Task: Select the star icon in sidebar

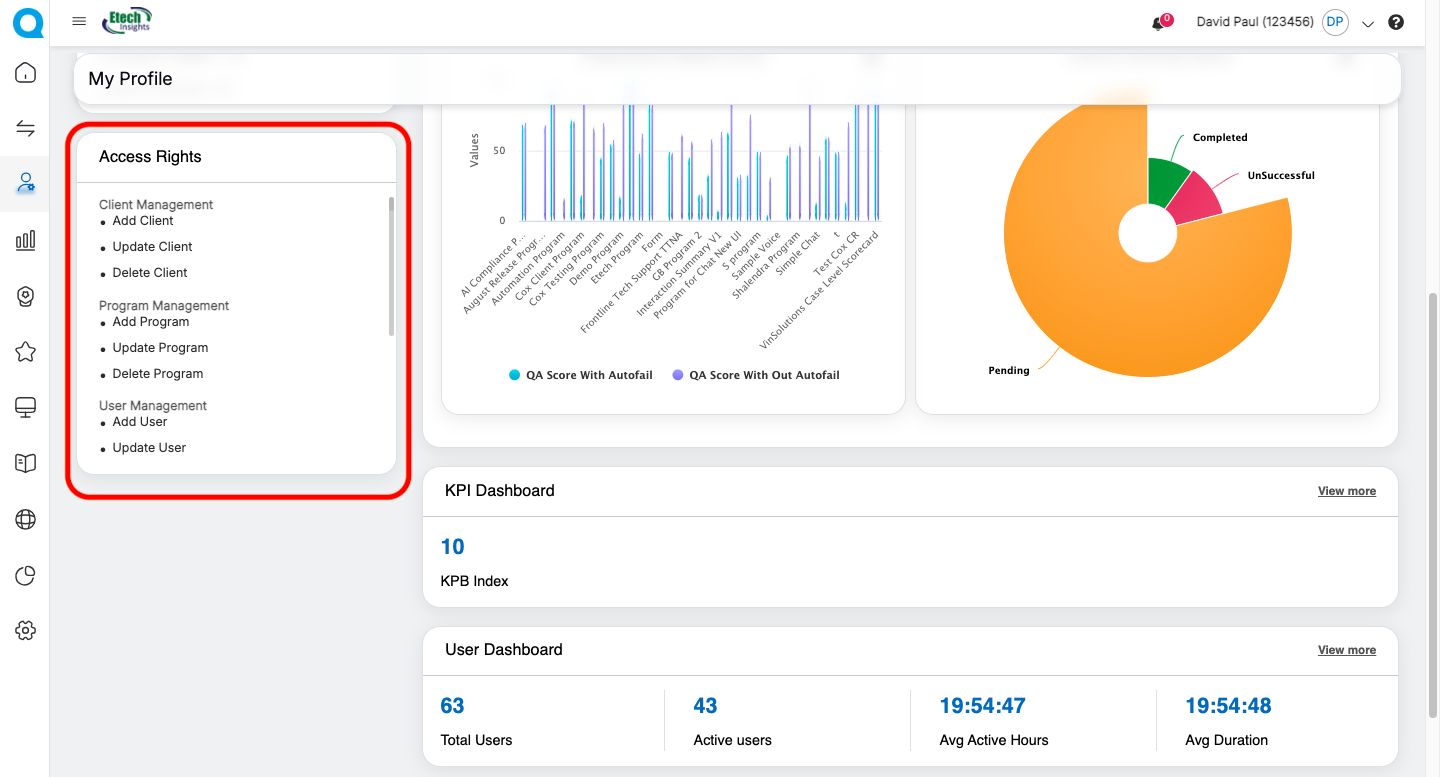Action: [26, 352]
